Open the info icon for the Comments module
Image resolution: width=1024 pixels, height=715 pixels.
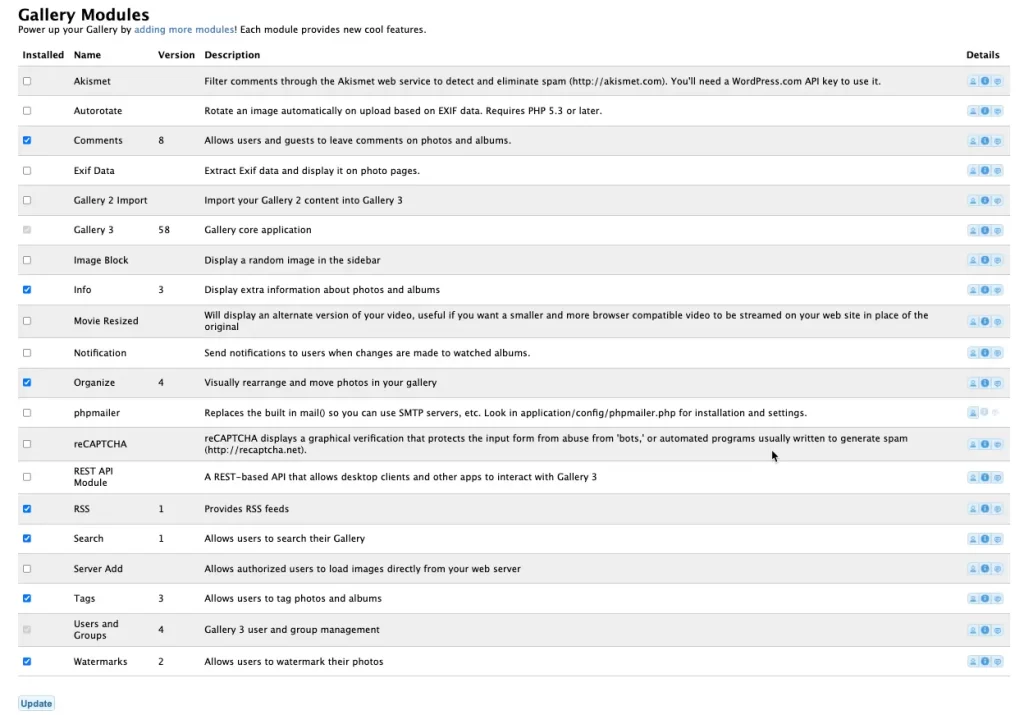click(x=985, y=141)
